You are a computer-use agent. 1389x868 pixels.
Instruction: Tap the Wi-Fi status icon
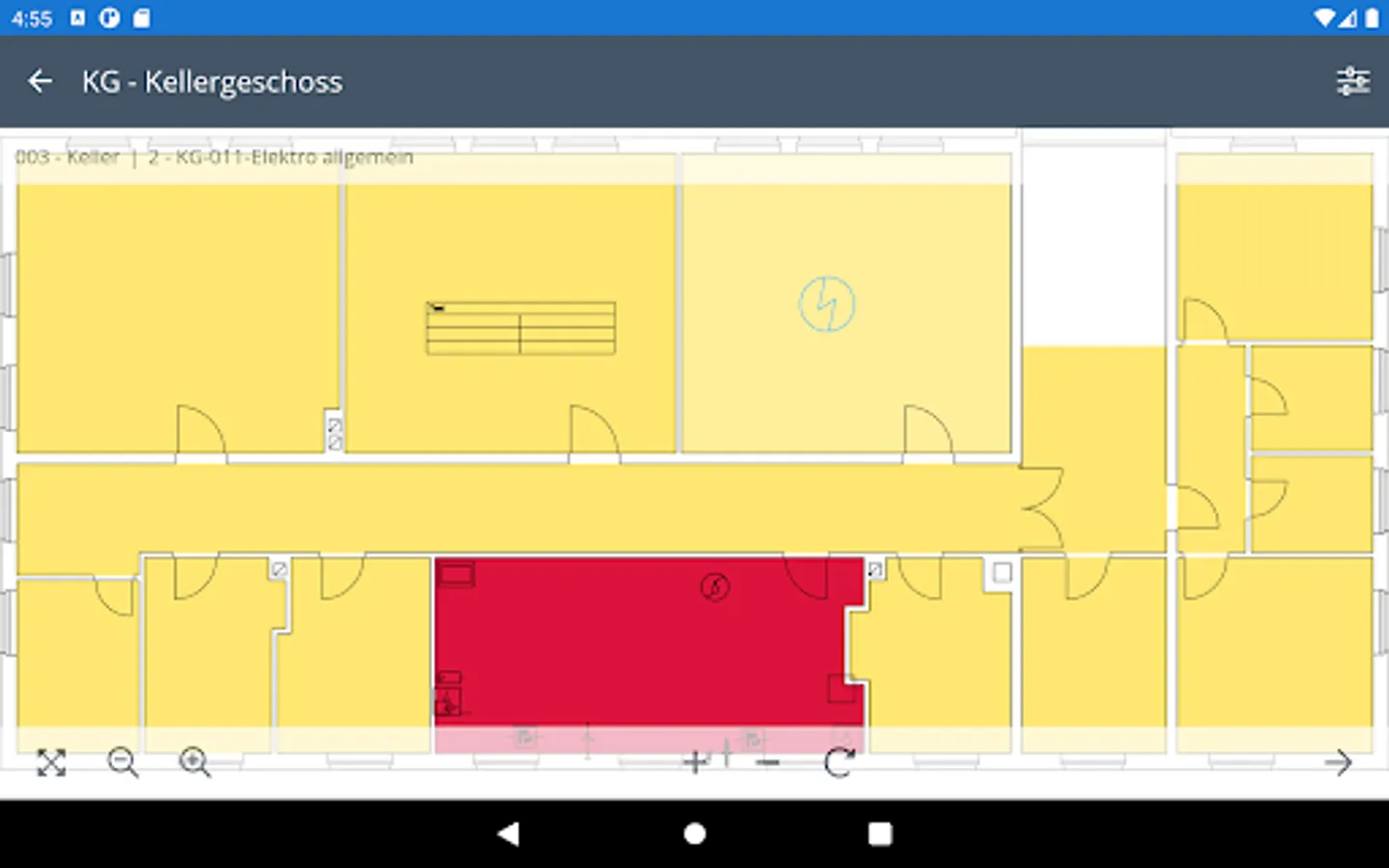pyautogui.click(x=1324, y=17)
